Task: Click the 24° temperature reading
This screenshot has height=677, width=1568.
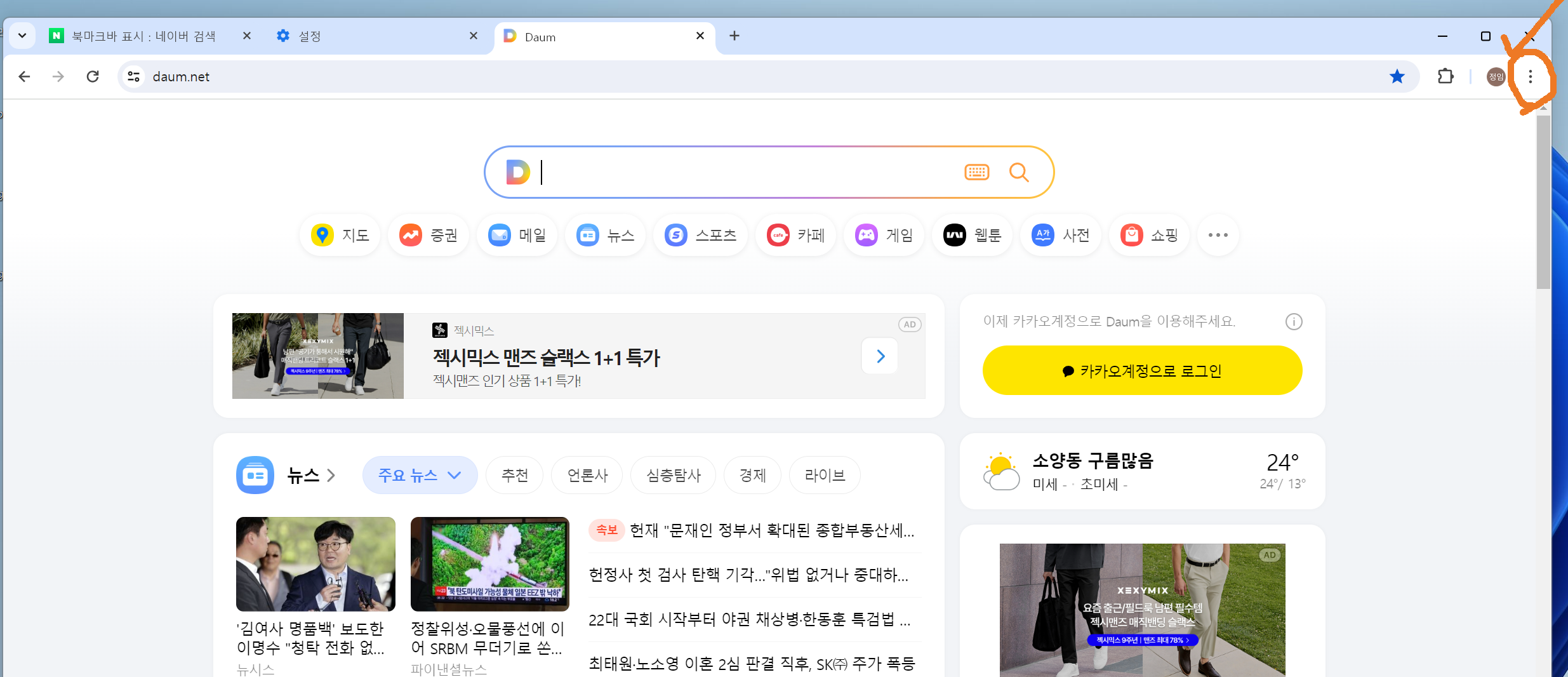Action: 1282,462
